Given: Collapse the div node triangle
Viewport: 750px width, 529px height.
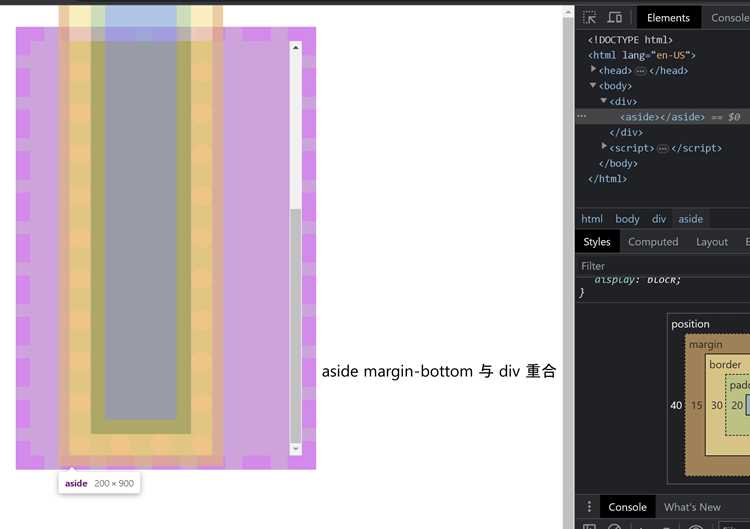Looking at the screenshot, I should [x=604, y=100].
